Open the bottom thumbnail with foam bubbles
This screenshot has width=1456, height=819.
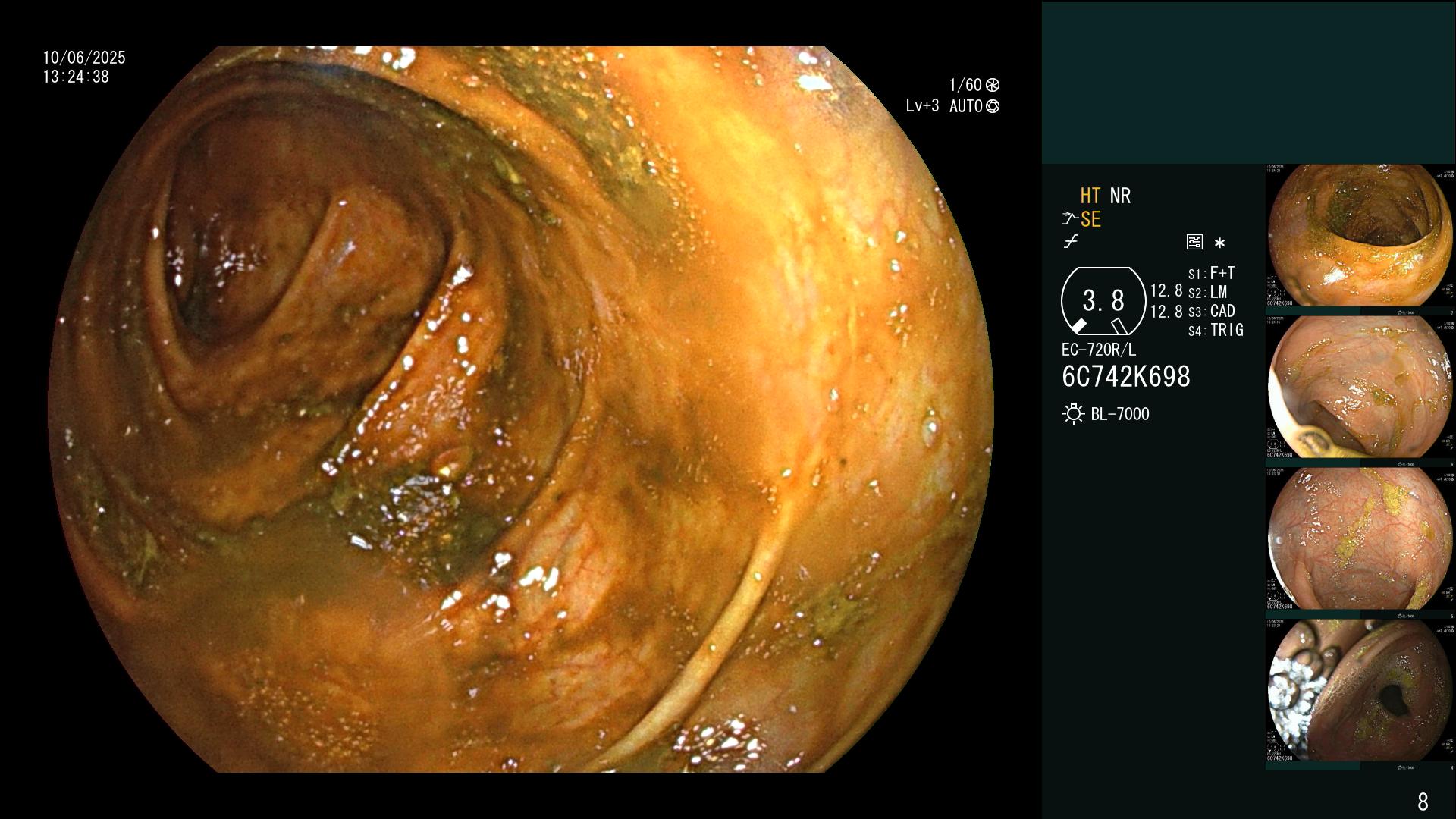coord(1360,691)
